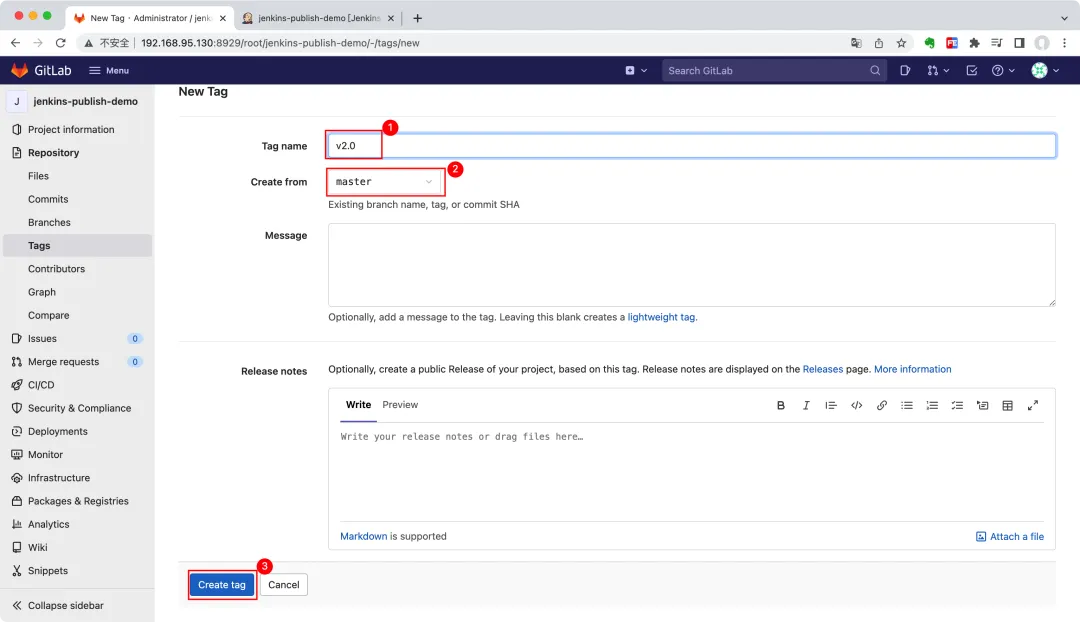Click the release notes text area
This screenshot has width=1080, height=622.
[692, 472]
